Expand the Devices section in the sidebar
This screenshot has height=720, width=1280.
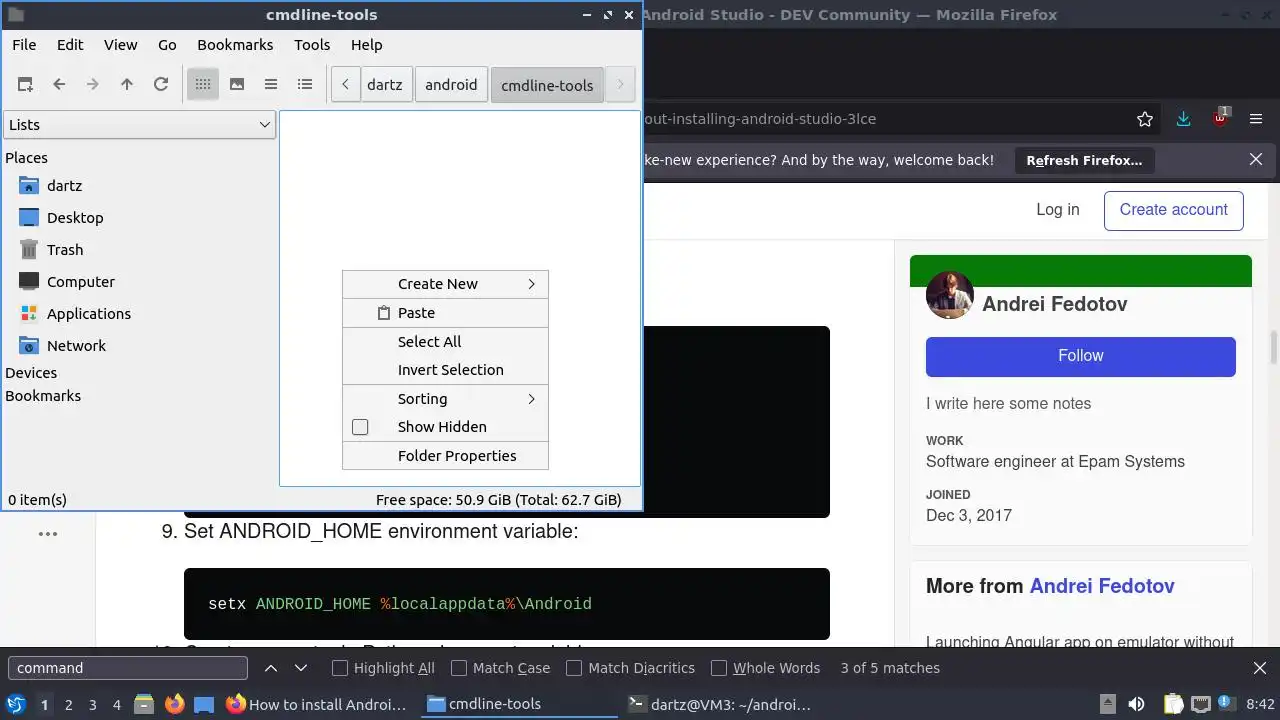[x=31, y=373]
